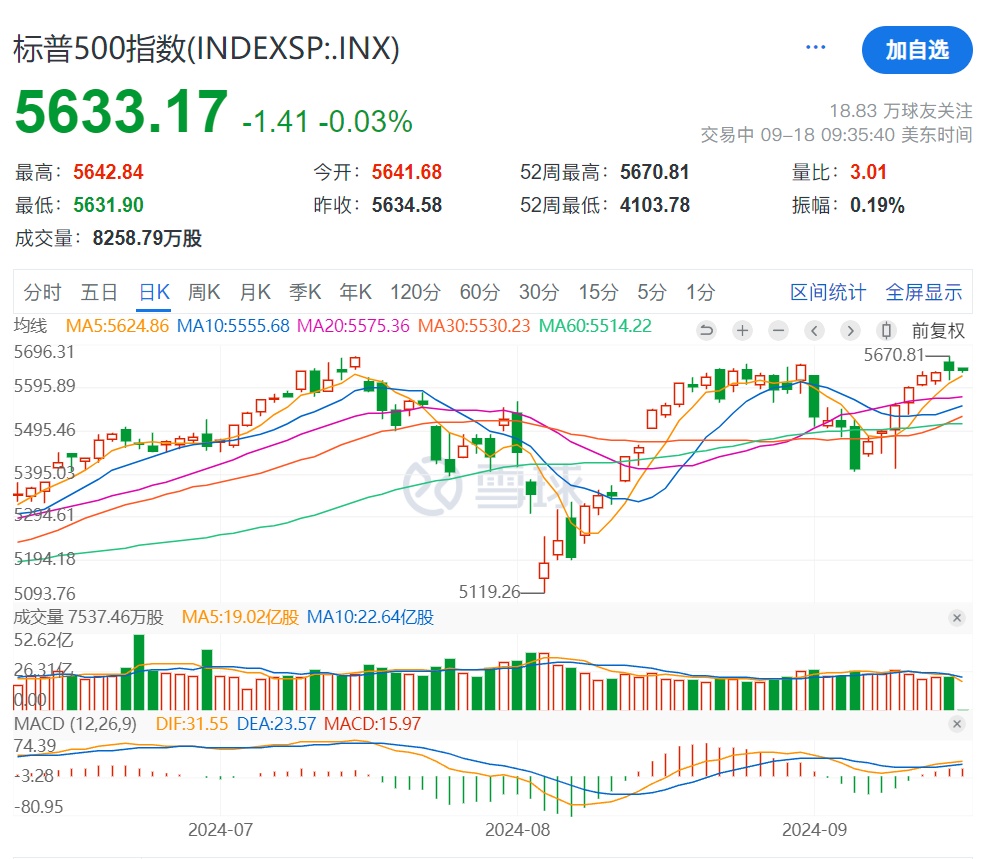Close the MACD indicator panel
The image size is (982, 859).
pyautogui.click(x=957, y=724)
